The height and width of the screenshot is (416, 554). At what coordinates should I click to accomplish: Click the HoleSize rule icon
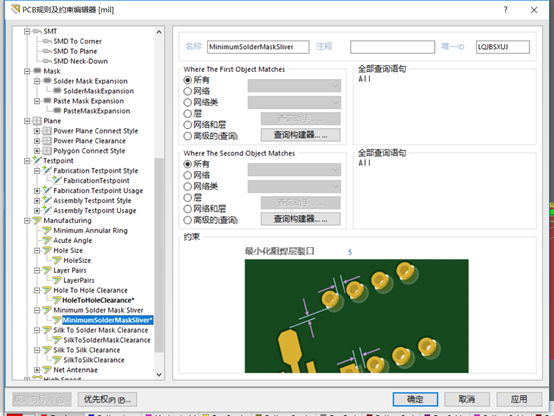point(57,260)
